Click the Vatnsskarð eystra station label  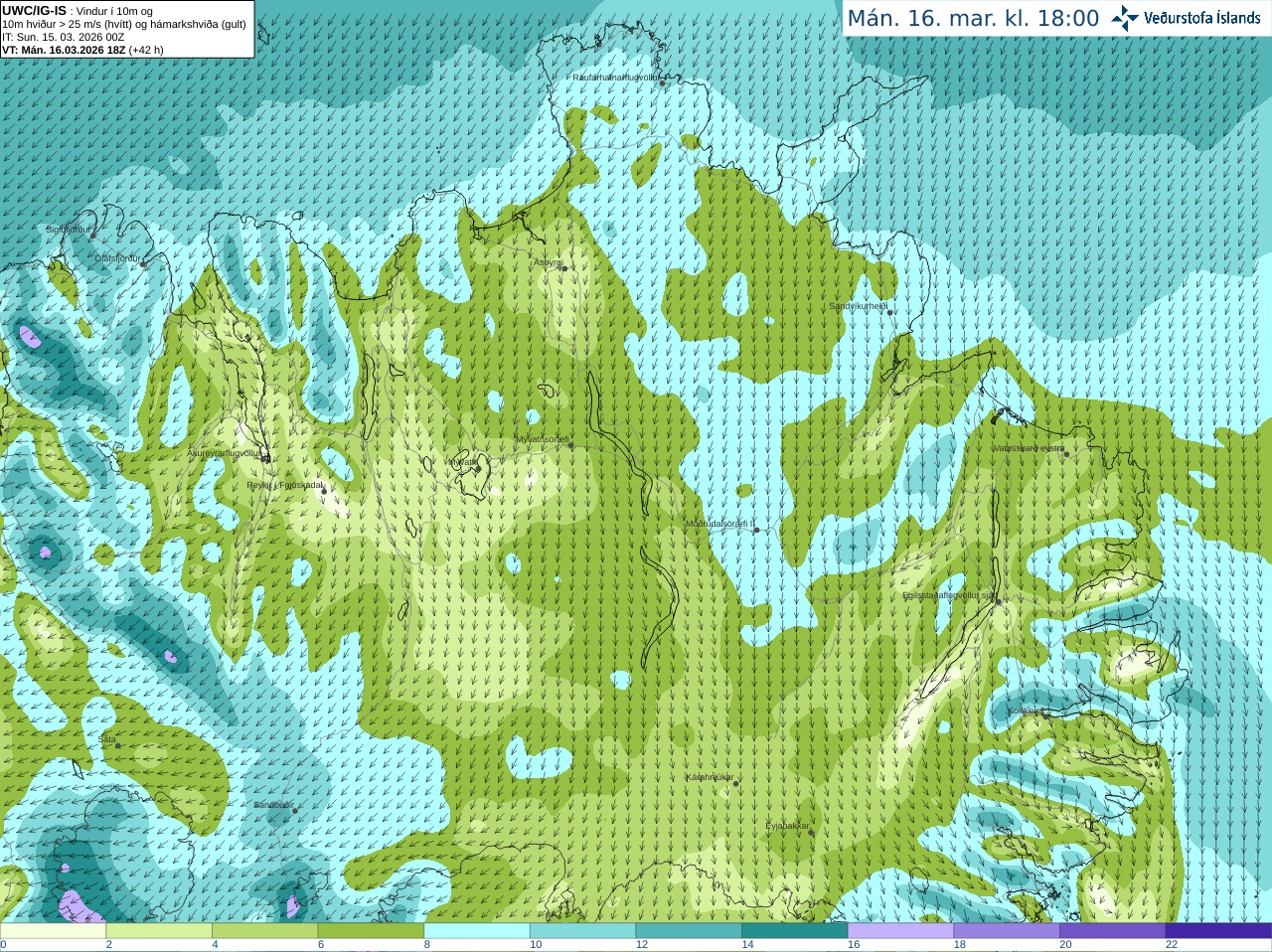[1029, 448]
